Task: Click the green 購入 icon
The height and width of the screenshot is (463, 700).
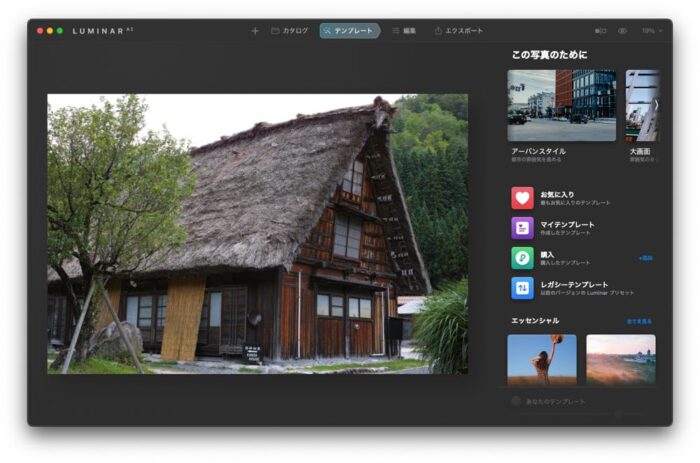Action: [522, 258]
